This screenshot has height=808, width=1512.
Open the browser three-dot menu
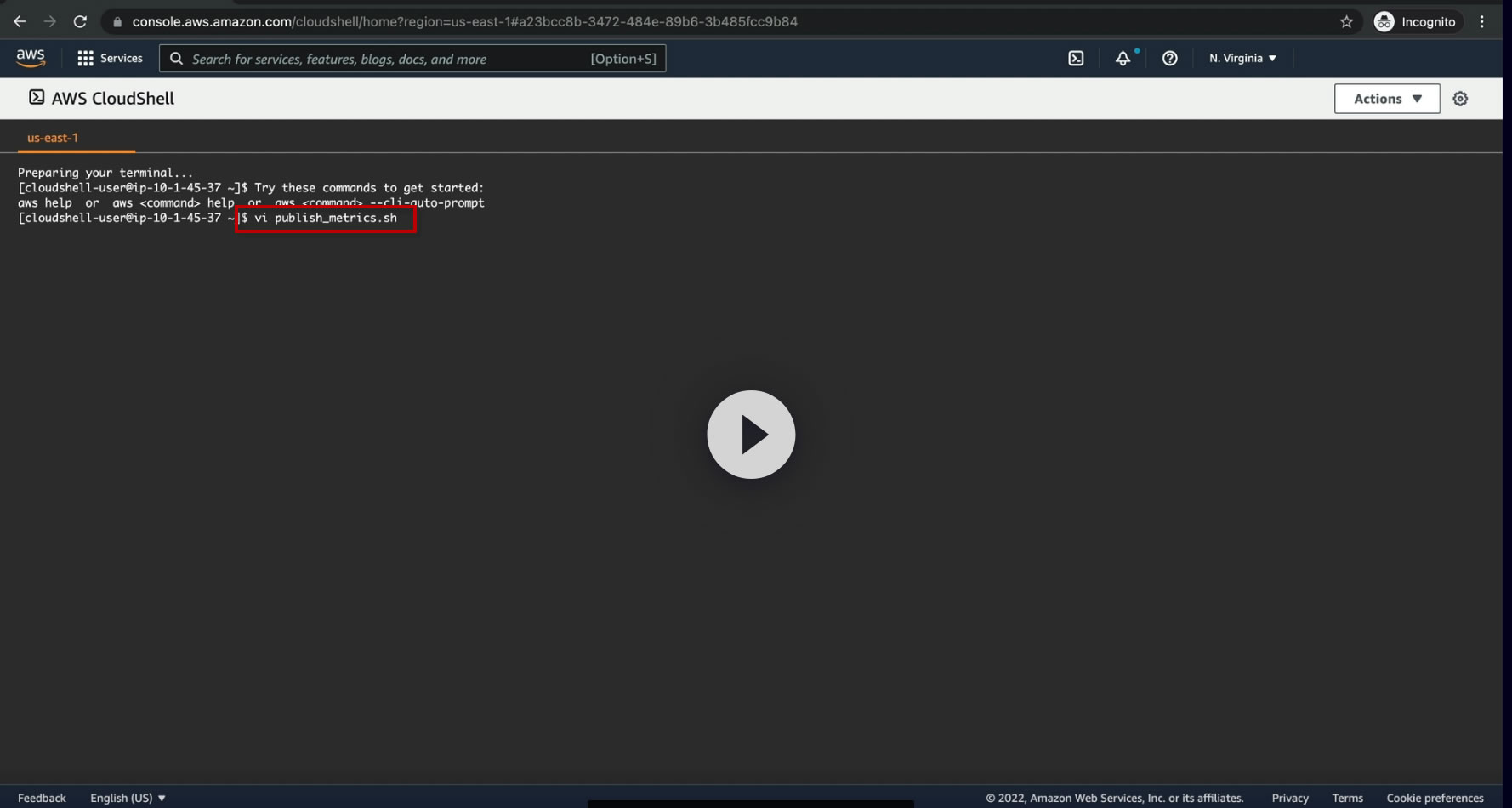(x=1482, y=21)
